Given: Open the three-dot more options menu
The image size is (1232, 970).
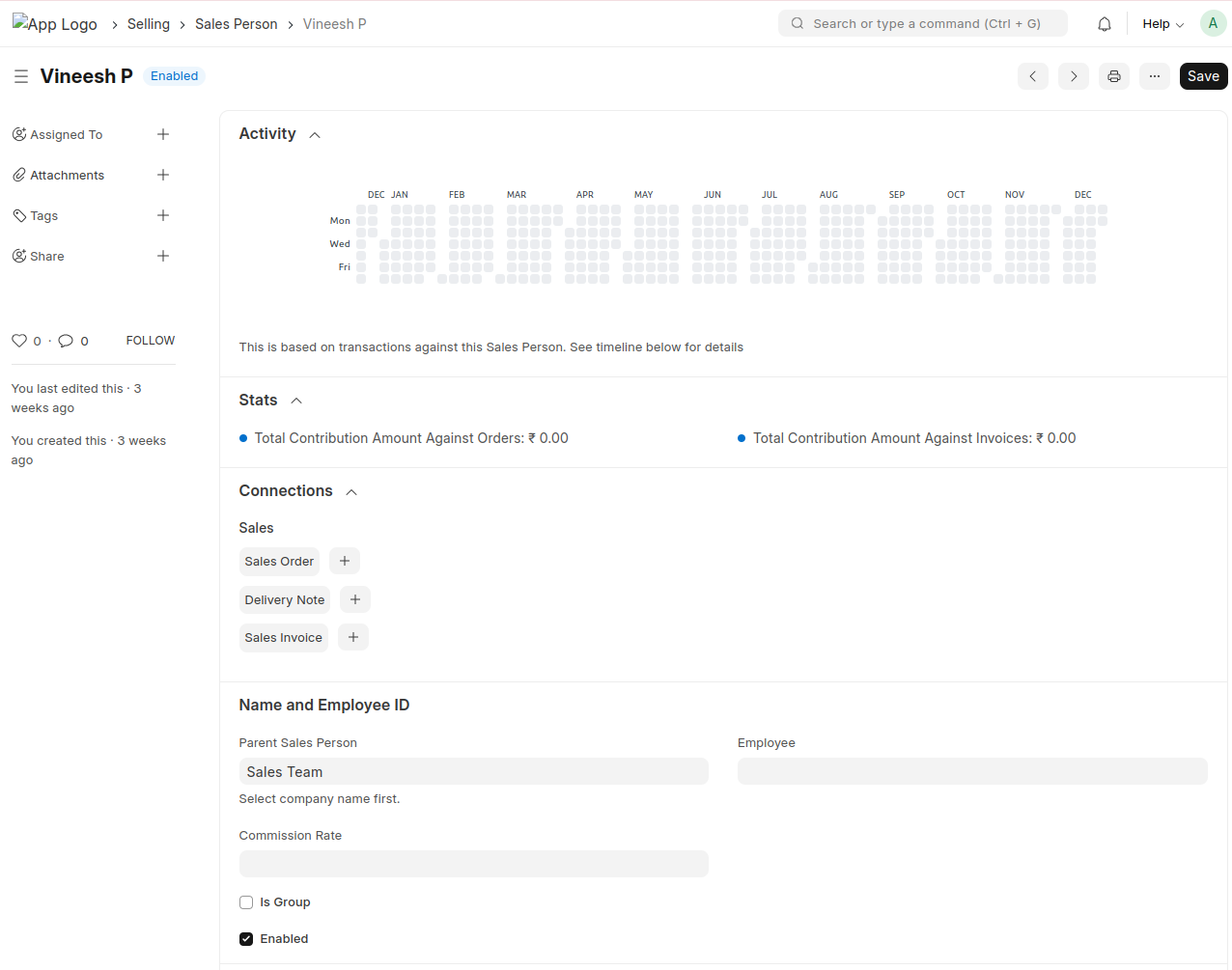Looking at the screenshot, I should point(1154,76).
